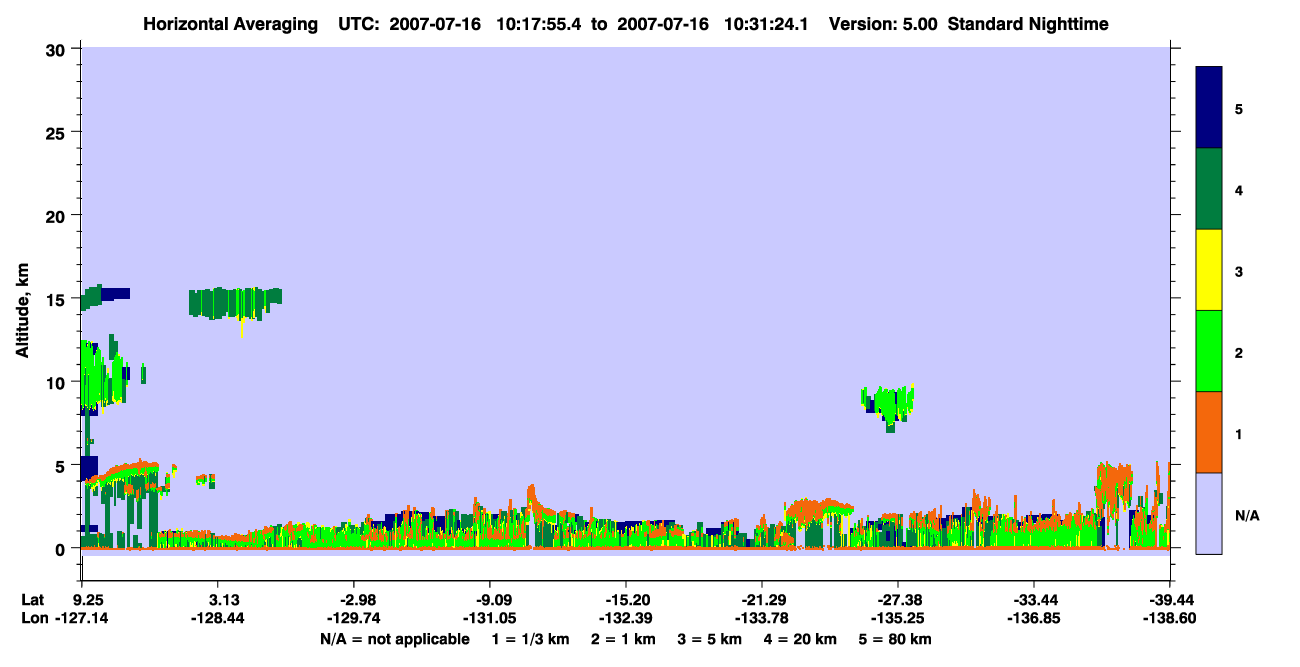Click the lavender N/A colorbar segment
1300x667 pixels.
(1209, 513)
